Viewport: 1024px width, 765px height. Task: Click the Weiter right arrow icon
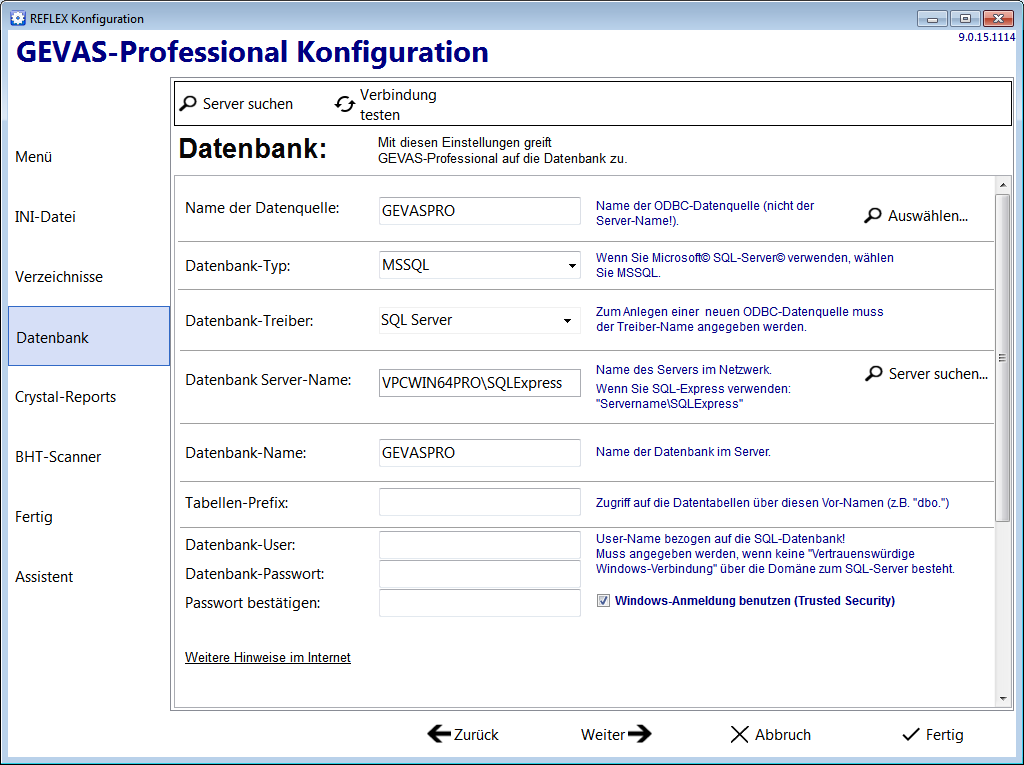tap(640, 734)
